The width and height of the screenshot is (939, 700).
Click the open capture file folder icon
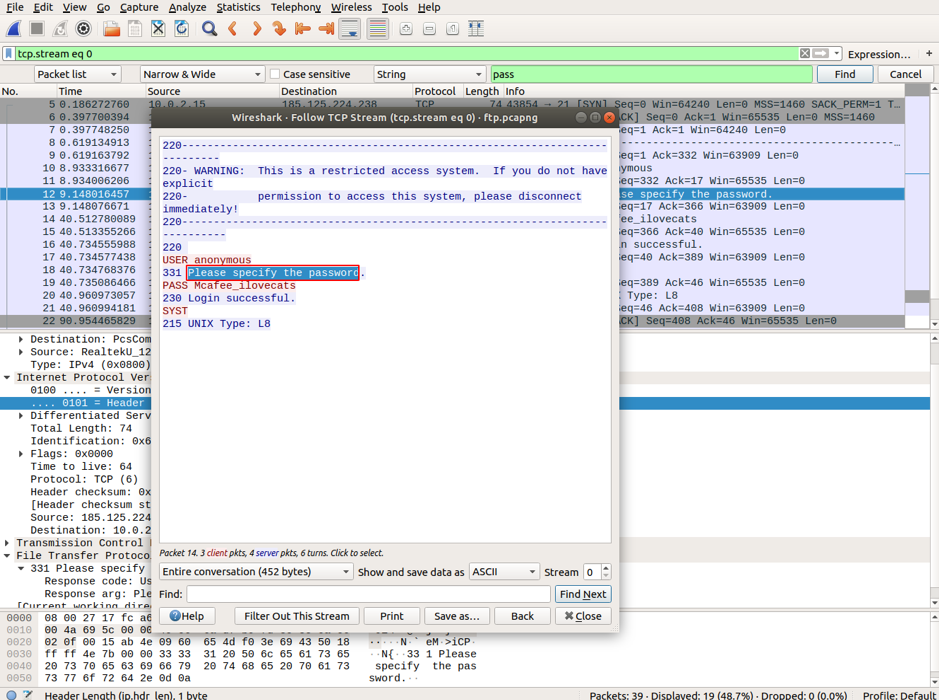111,29
